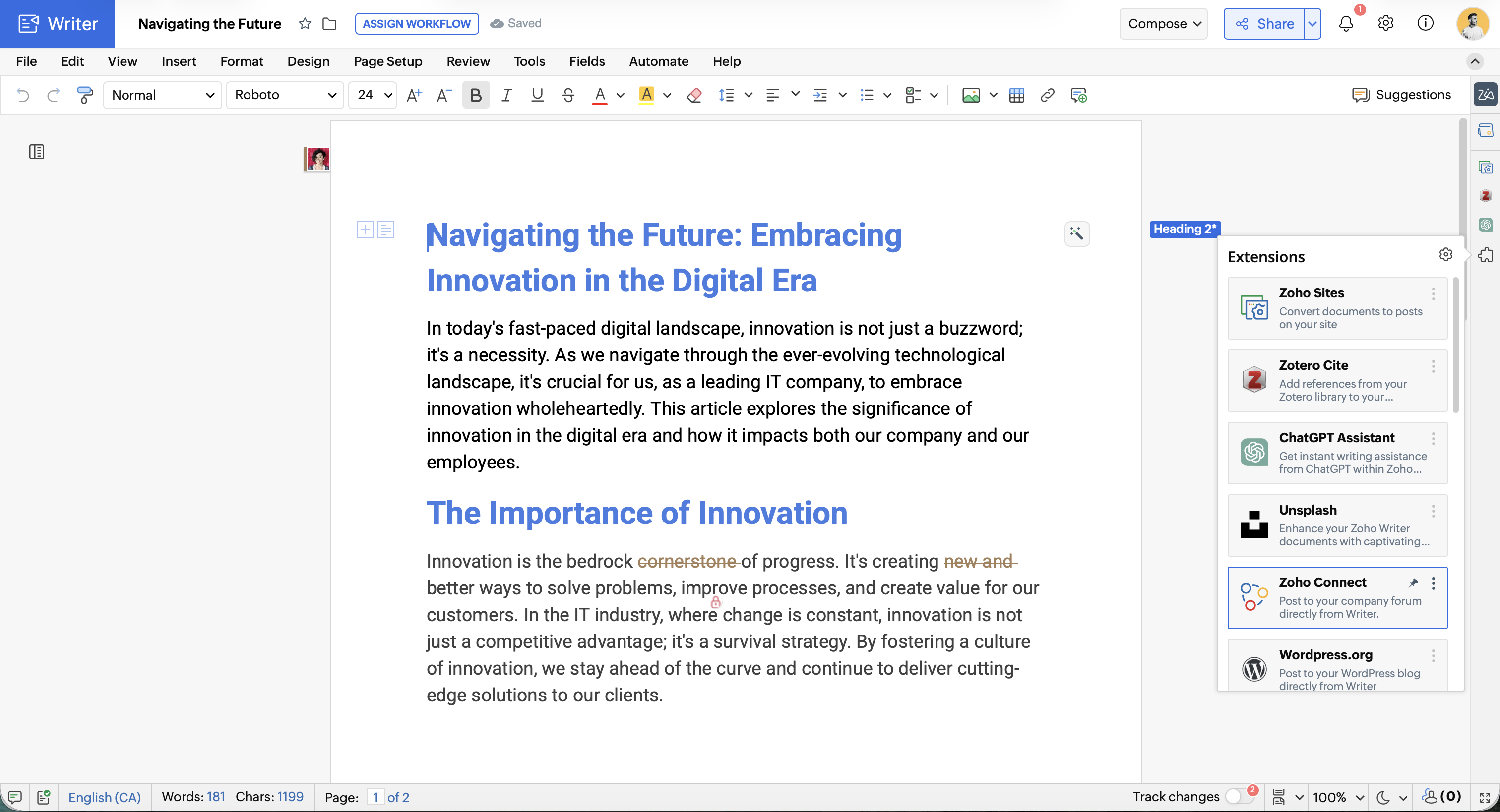This screenshot has height=812, width=1500.
Task: Expand the Roboto font dropdown
Action: [x=285, y=95]
